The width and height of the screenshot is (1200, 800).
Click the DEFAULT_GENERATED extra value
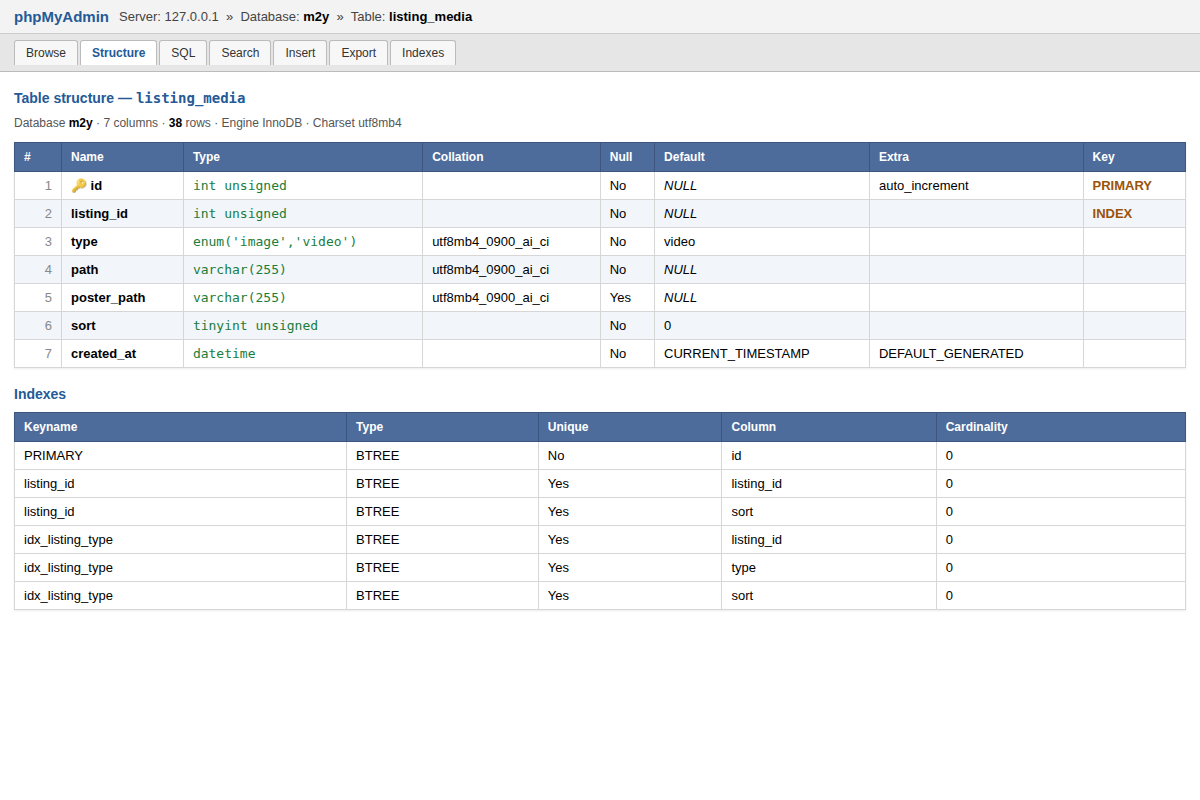951,354
